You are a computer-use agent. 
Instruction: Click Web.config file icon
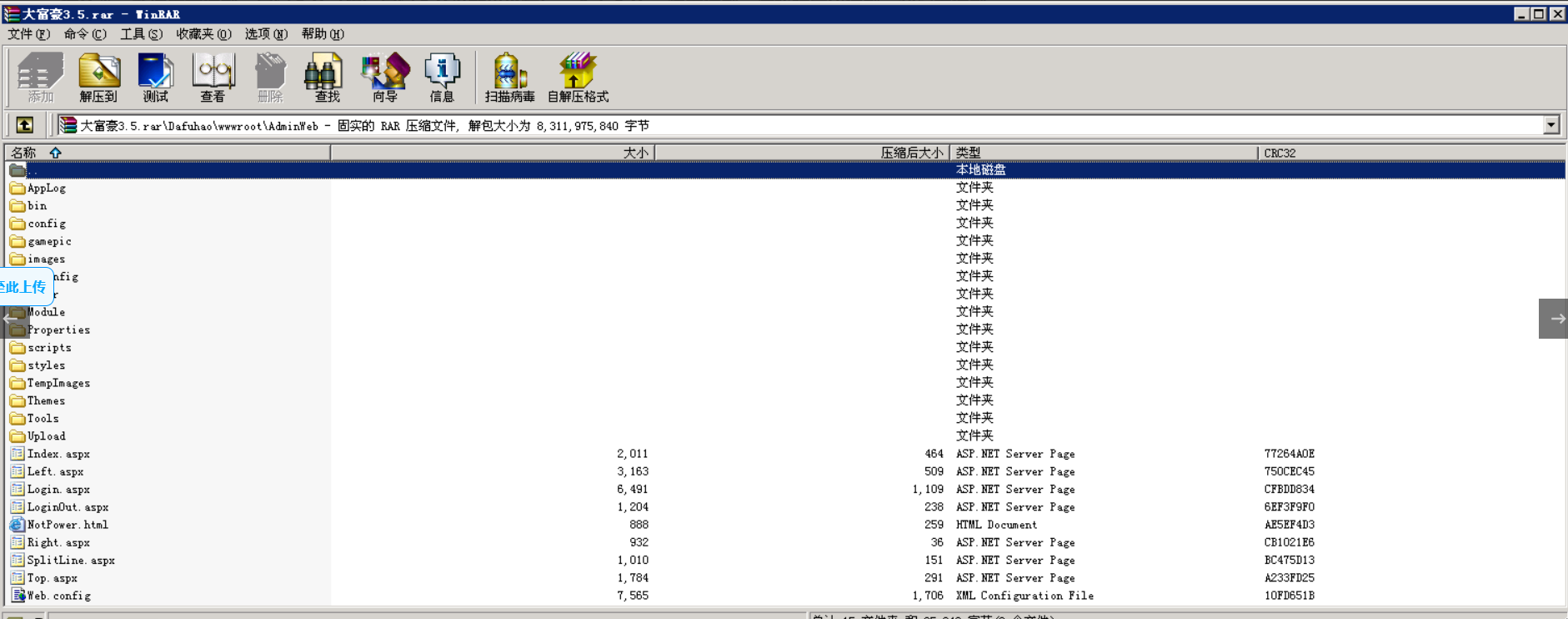point(18,596)
